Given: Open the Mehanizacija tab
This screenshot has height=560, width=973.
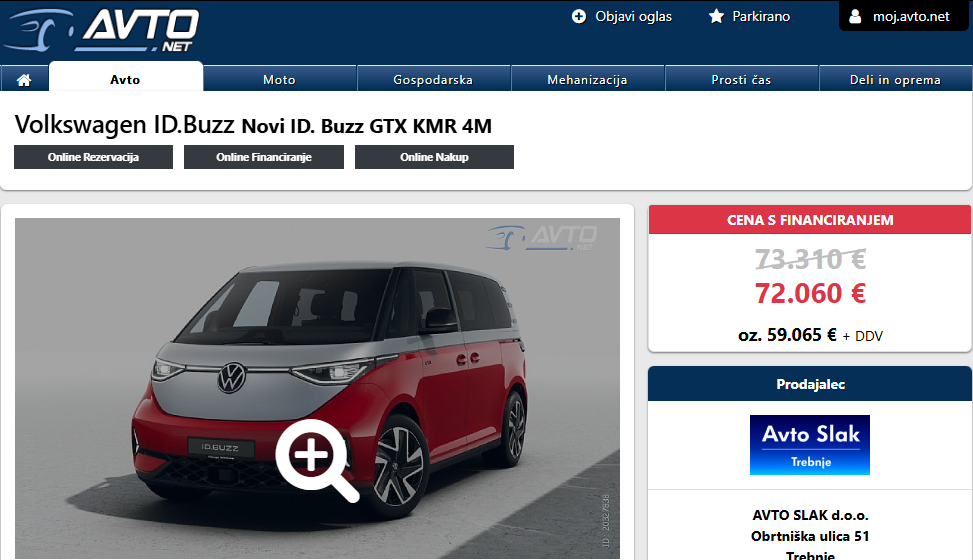Looking at the screenshot, I should (587, 79).
